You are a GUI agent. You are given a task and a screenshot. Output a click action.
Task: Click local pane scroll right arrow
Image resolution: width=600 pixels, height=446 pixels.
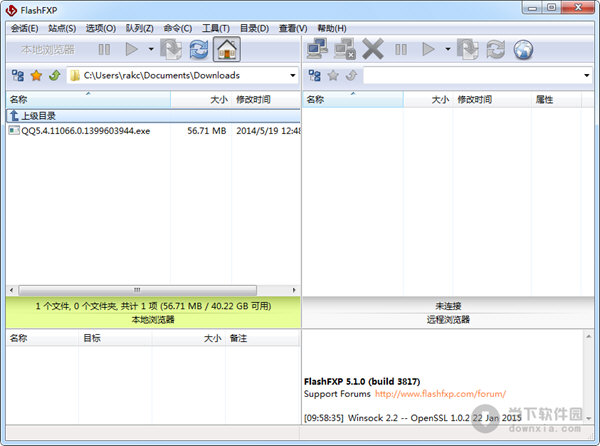(x=294, y=290)
